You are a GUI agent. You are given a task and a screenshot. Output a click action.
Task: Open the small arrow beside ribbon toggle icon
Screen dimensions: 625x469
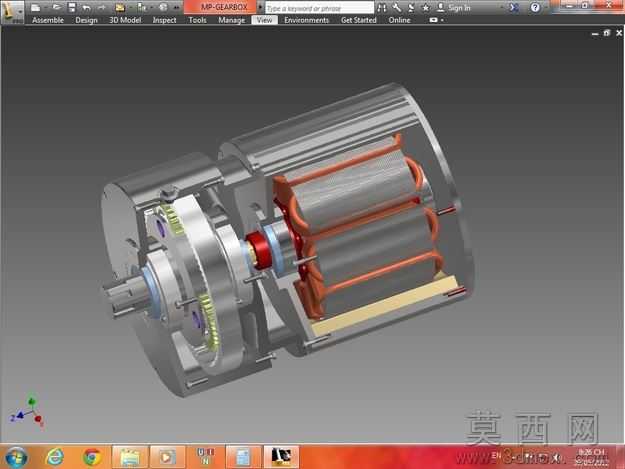442,20
